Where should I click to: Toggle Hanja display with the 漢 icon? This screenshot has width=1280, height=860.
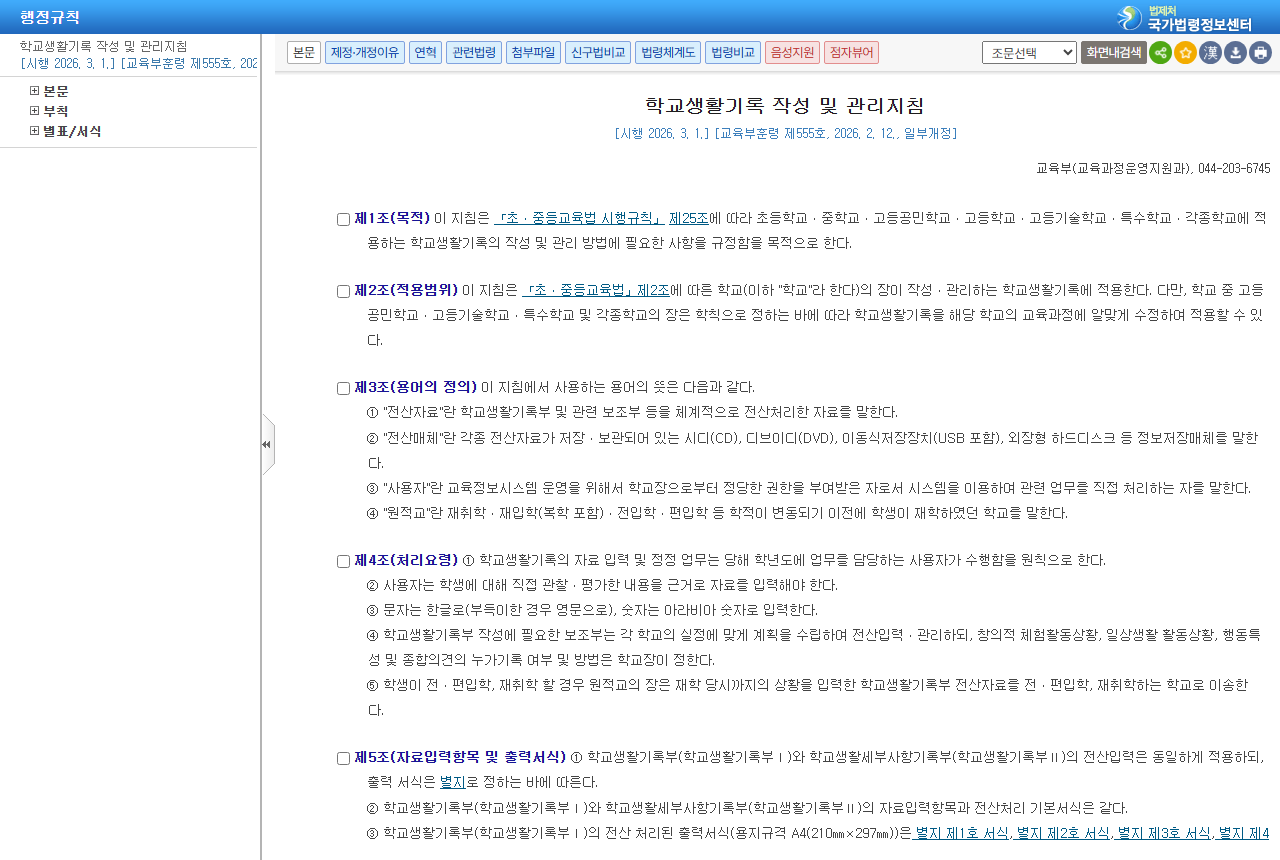pos(1210,53)
